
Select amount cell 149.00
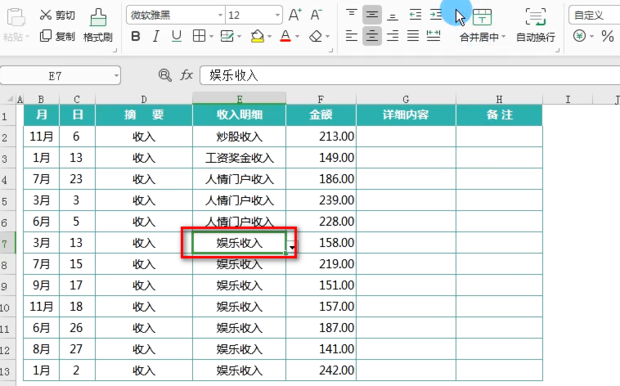point(321,158)
